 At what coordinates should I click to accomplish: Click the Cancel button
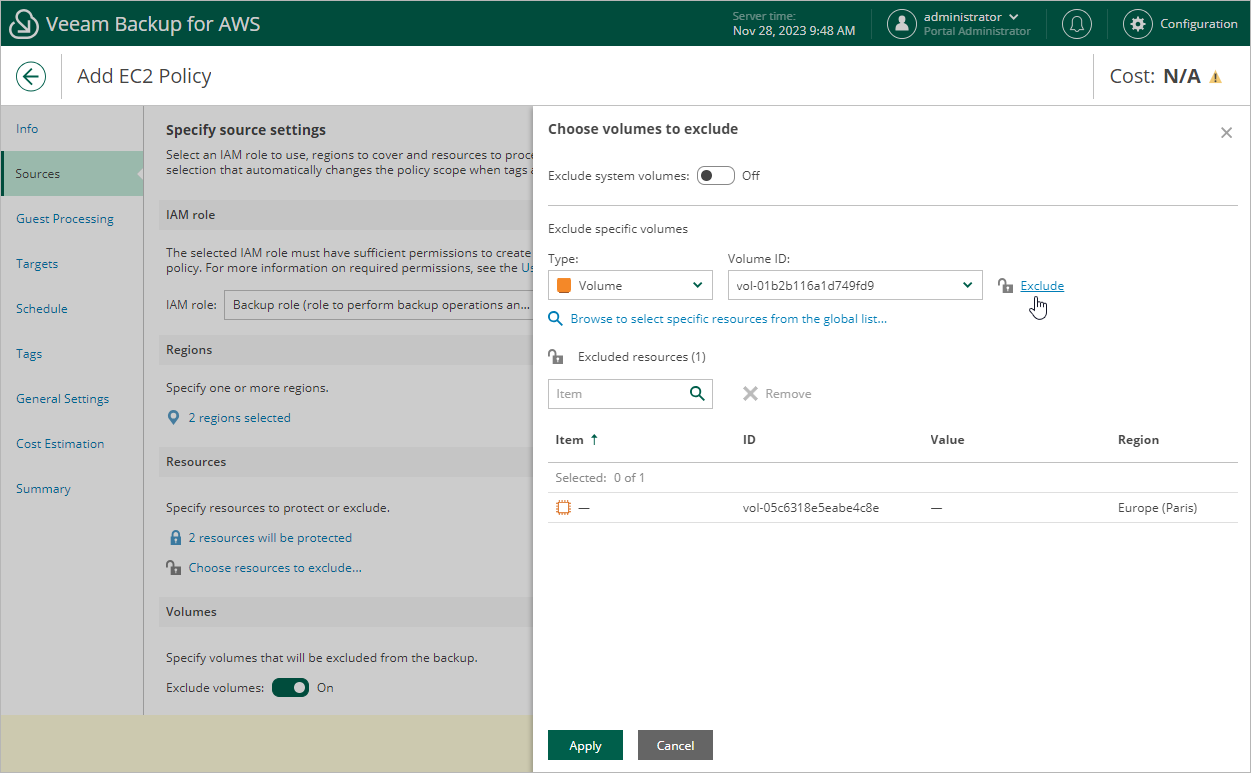point(675,745)
